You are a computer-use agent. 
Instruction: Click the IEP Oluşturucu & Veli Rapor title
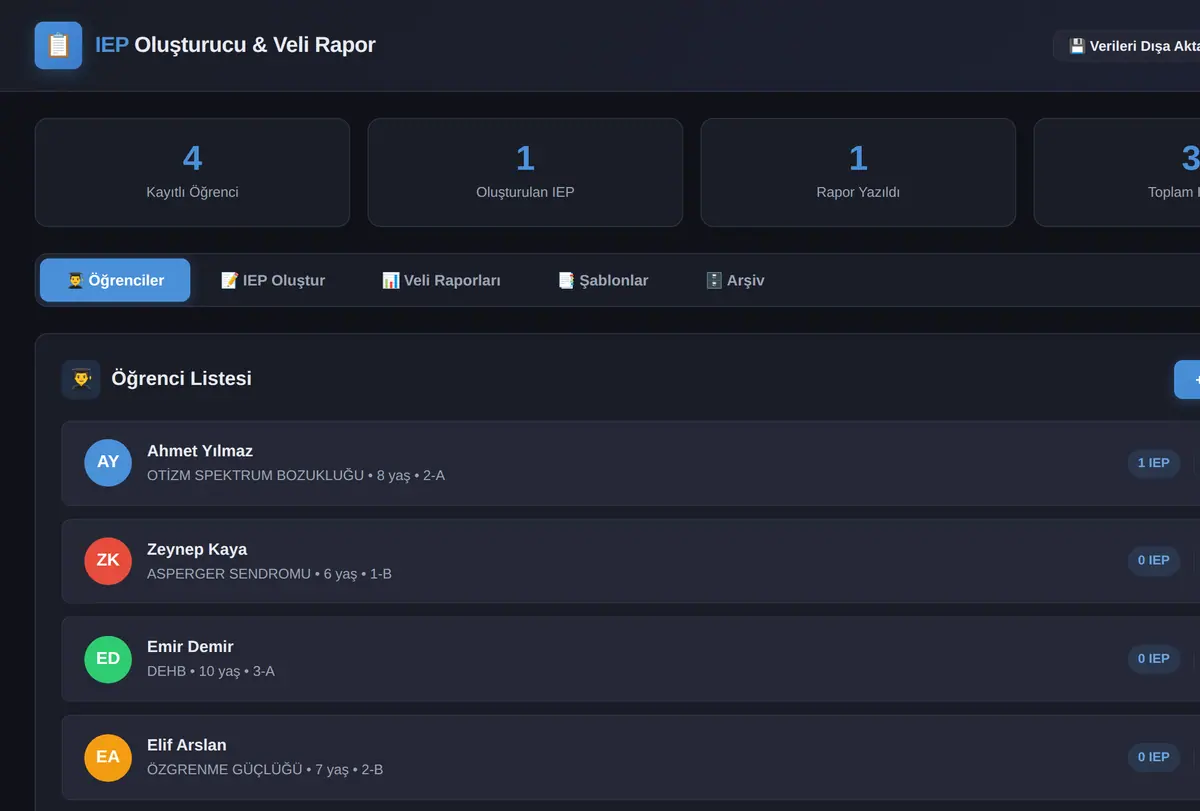pyautogui.click(x=235, y=45)
